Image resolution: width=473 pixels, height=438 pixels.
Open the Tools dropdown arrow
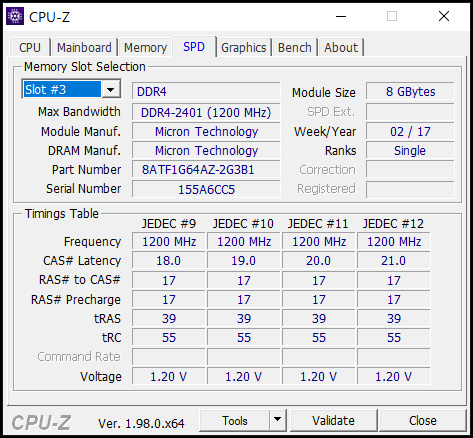click(278, 420)
